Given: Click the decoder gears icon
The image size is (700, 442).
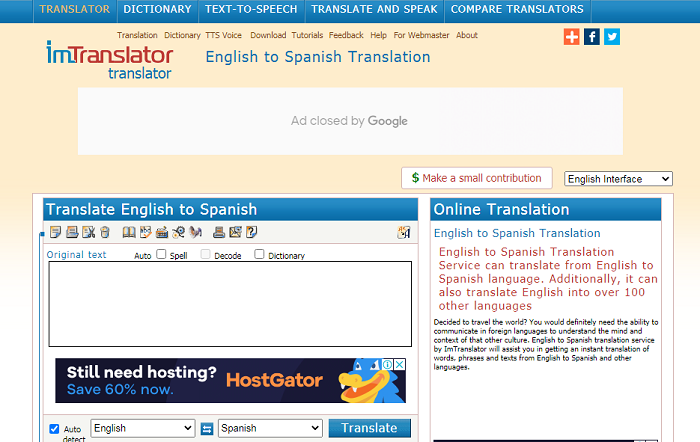Looking at the screenshot, I should (179, 232).
